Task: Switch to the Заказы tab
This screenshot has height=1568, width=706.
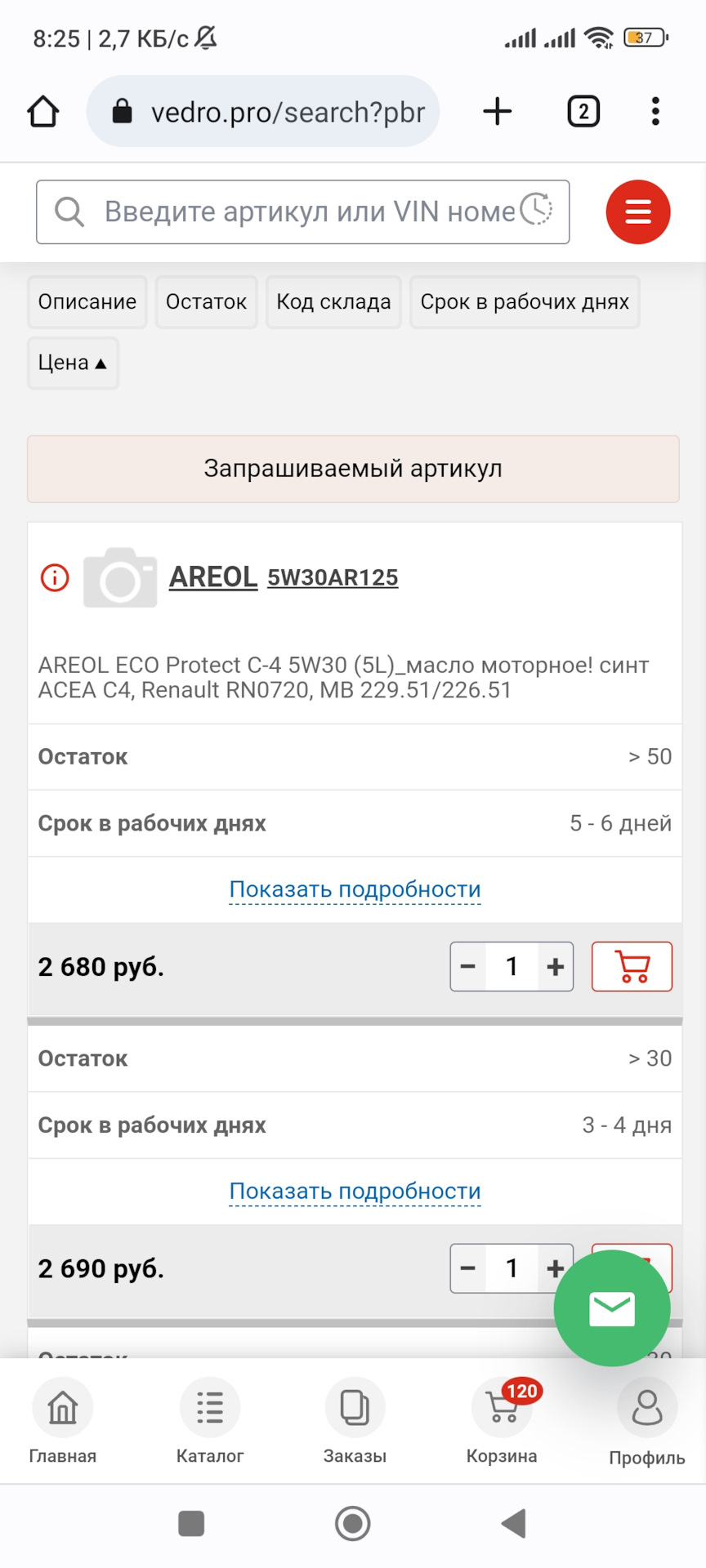Action: pyautogui.click(x=355, y=1421)
